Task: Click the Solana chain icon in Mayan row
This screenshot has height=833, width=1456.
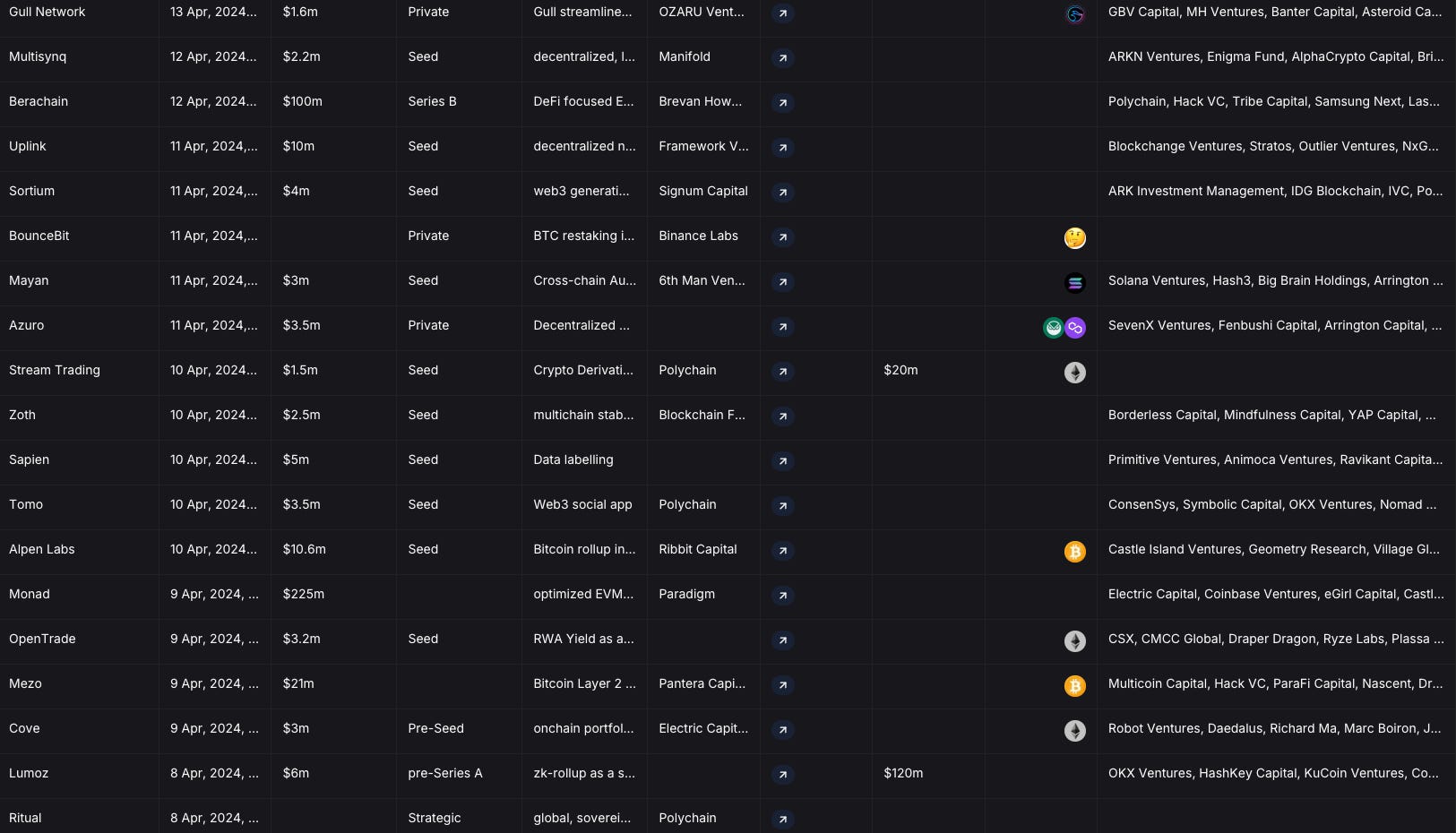Action: coord(1075,283)
